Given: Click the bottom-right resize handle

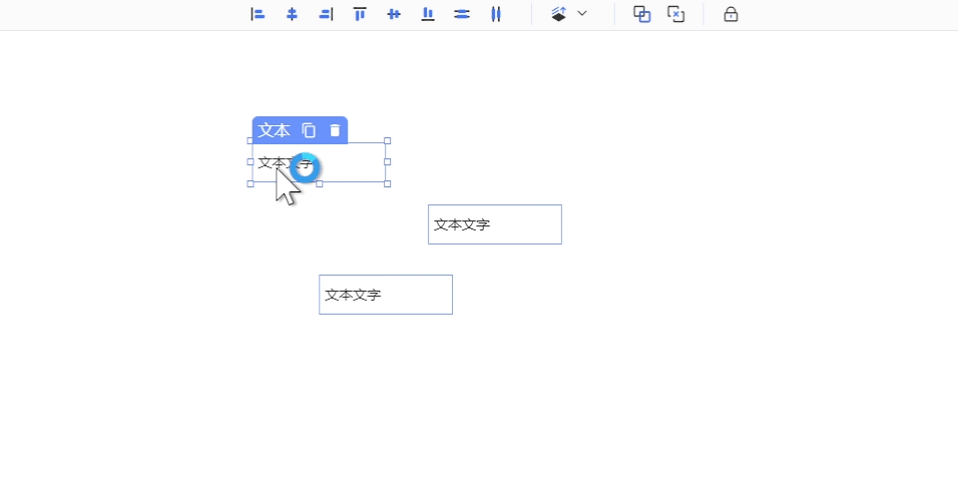Looking at the screenshot, I should pos(387,183).
